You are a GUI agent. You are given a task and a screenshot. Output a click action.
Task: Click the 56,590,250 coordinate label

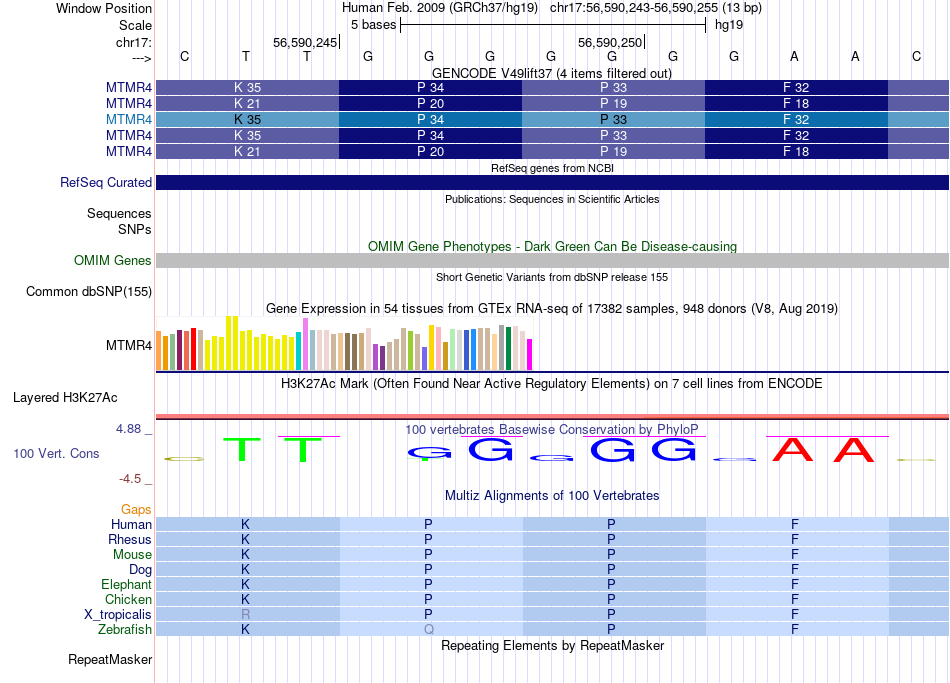coord(610,42)
